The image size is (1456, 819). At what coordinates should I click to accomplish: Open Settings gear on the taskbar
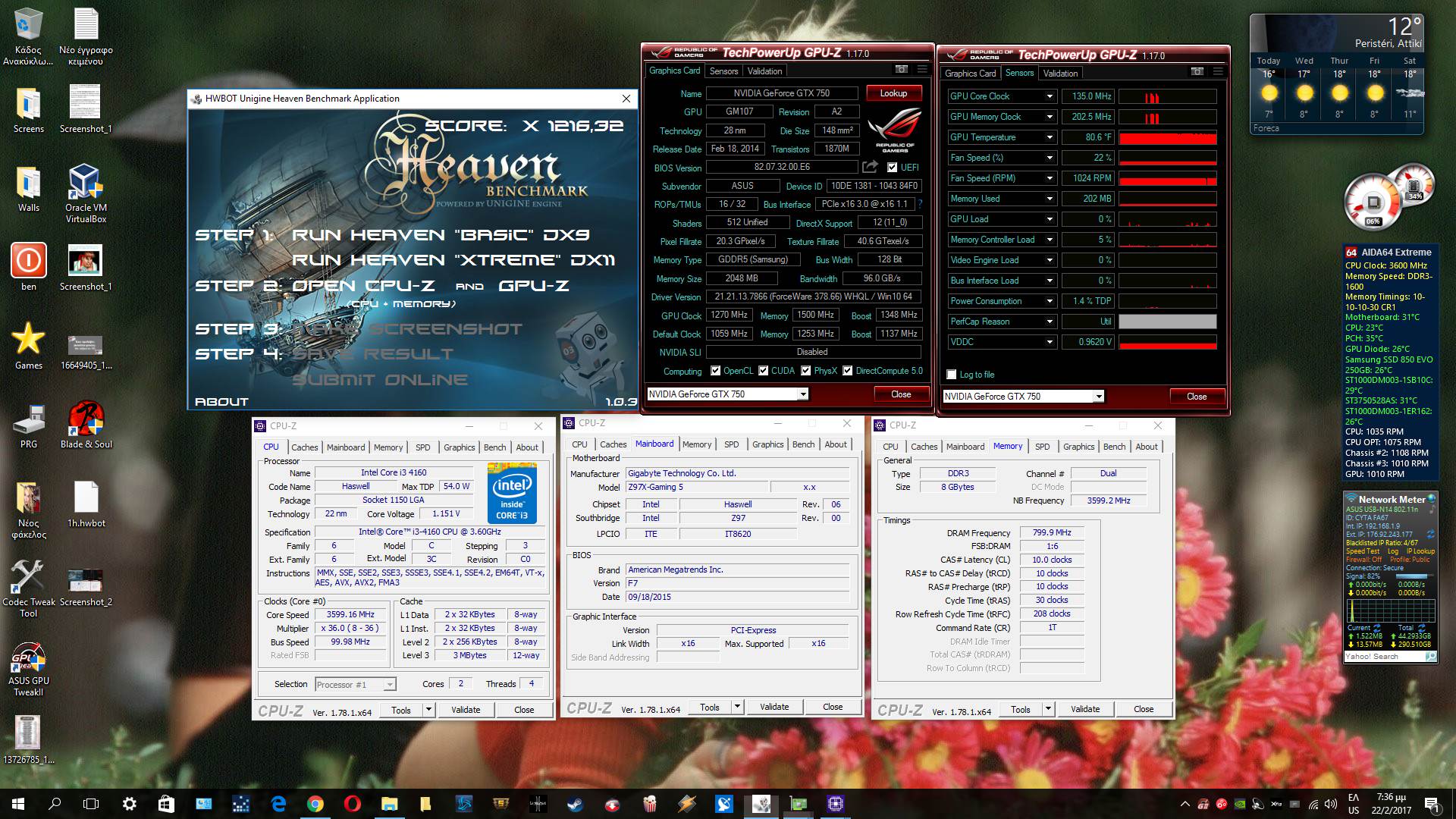tap(129, 804)
